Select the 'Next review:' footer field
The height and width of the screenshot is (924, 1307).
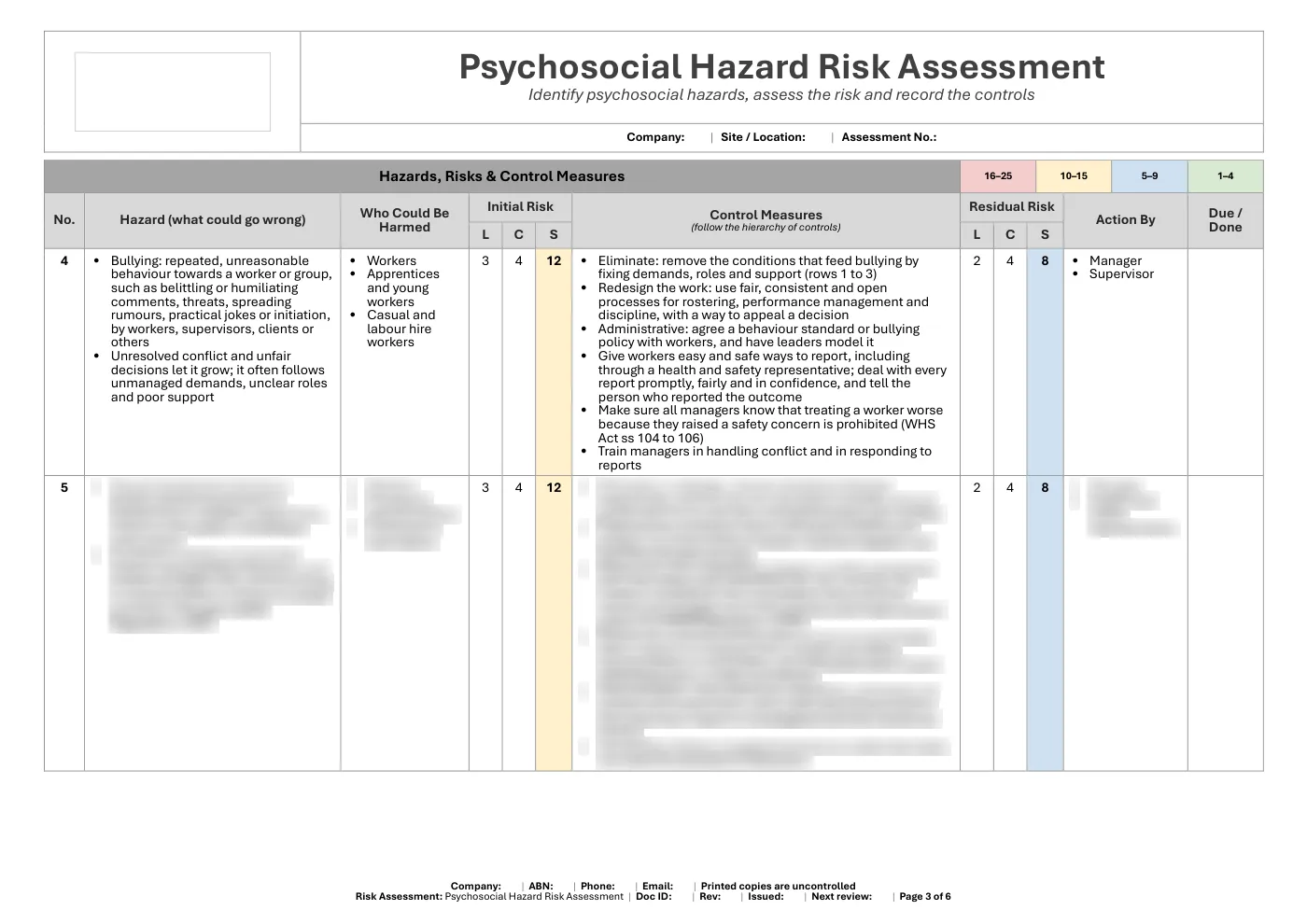[842, 897]
